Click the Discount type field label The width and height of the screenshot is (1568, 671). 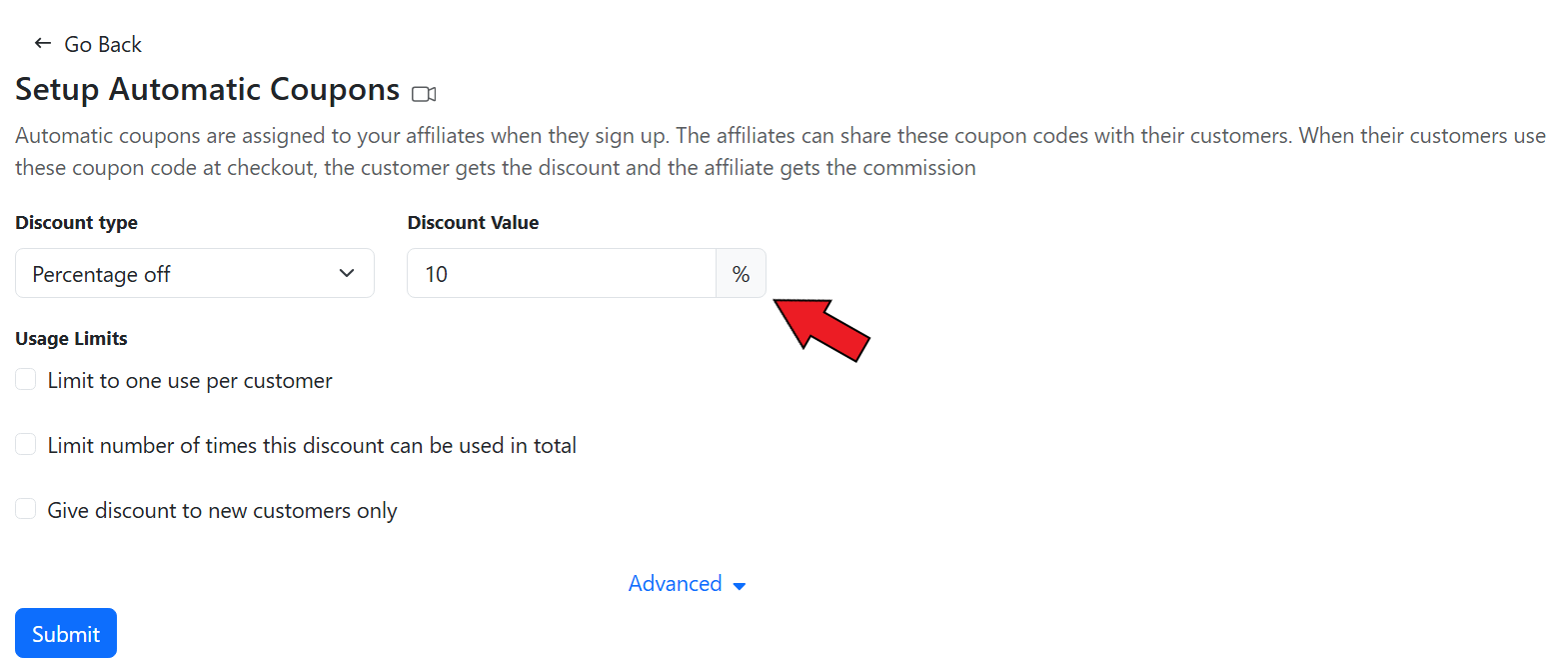(76, 223)
